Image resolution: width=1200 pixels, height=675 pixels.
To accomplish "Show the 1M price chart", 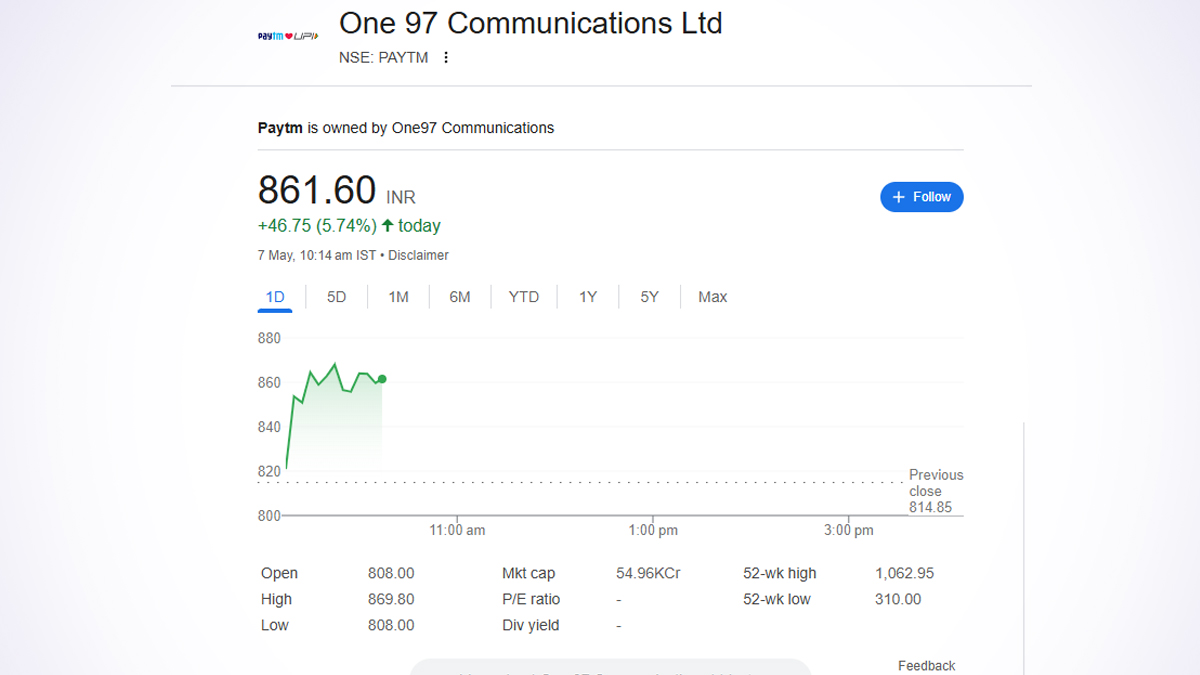I will [x=398, y=297].
